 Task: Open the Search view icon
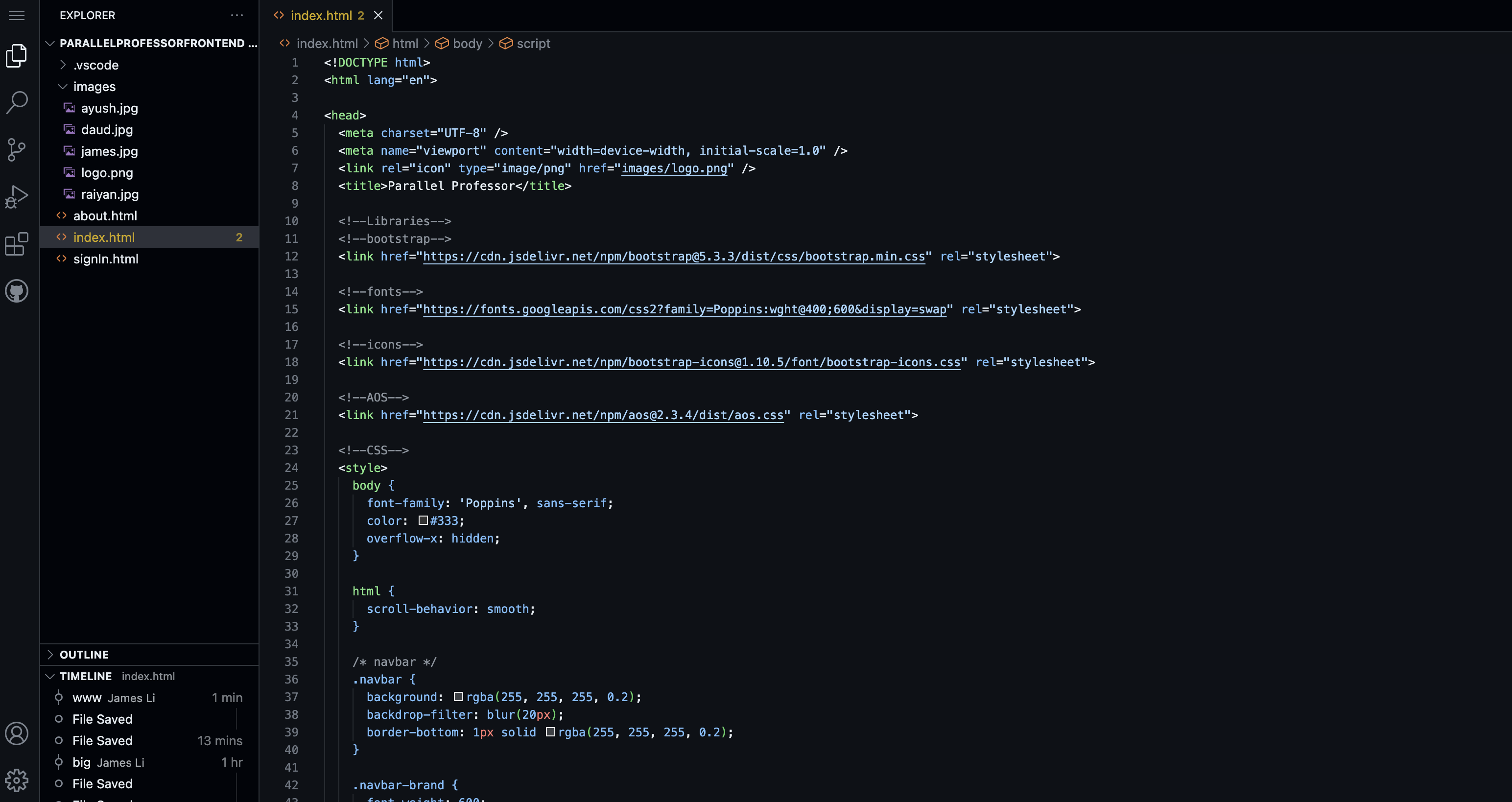pos(17,102)
